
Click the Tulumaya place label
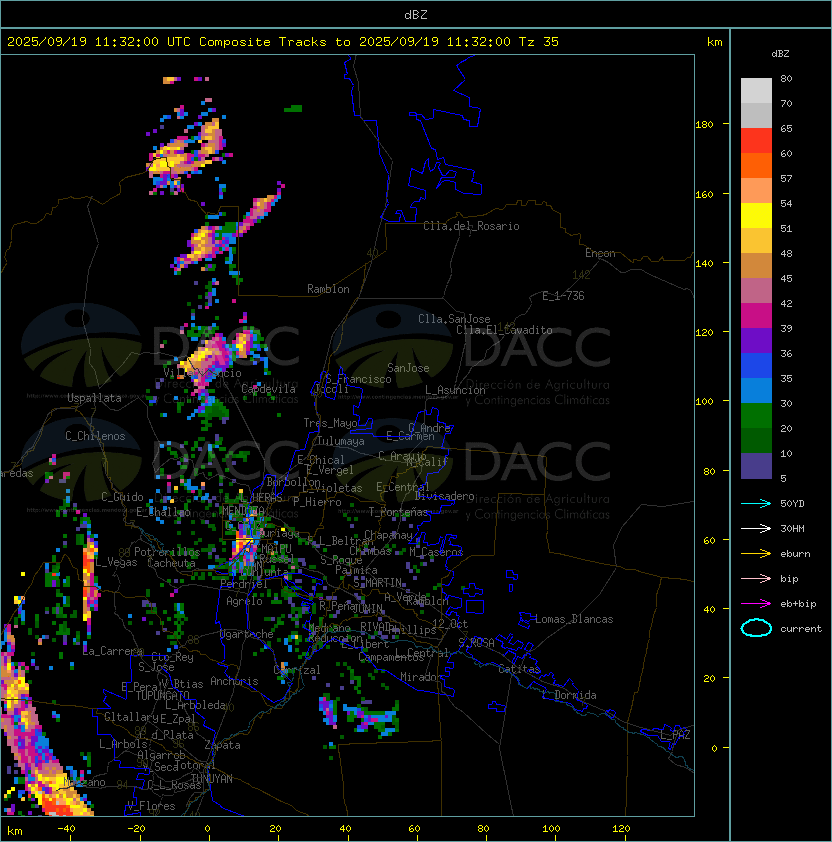pyautogui.click(x=341, y=441)
